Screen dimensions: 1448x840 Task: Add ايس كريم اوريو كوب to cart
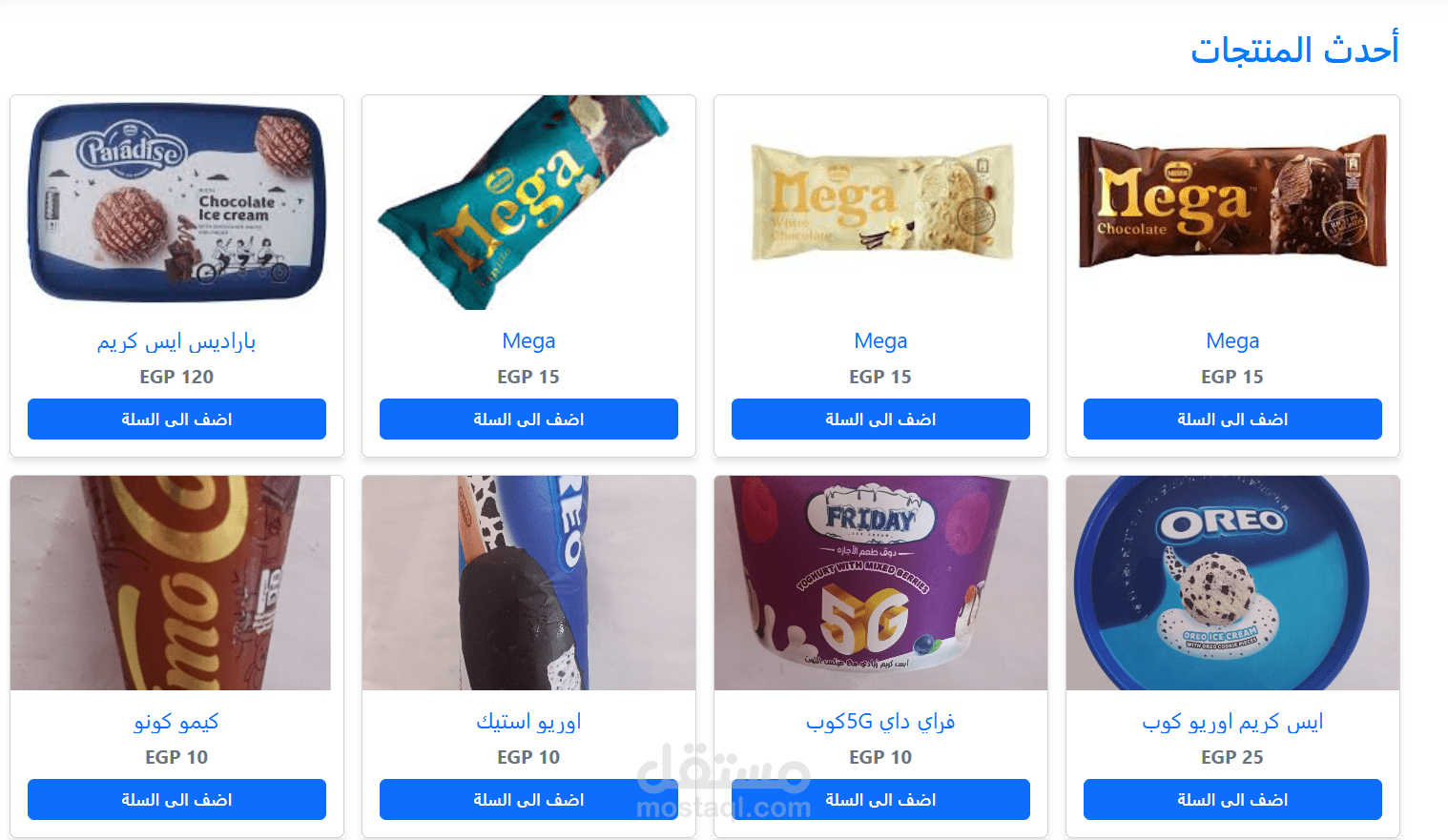click(1232, 800)
